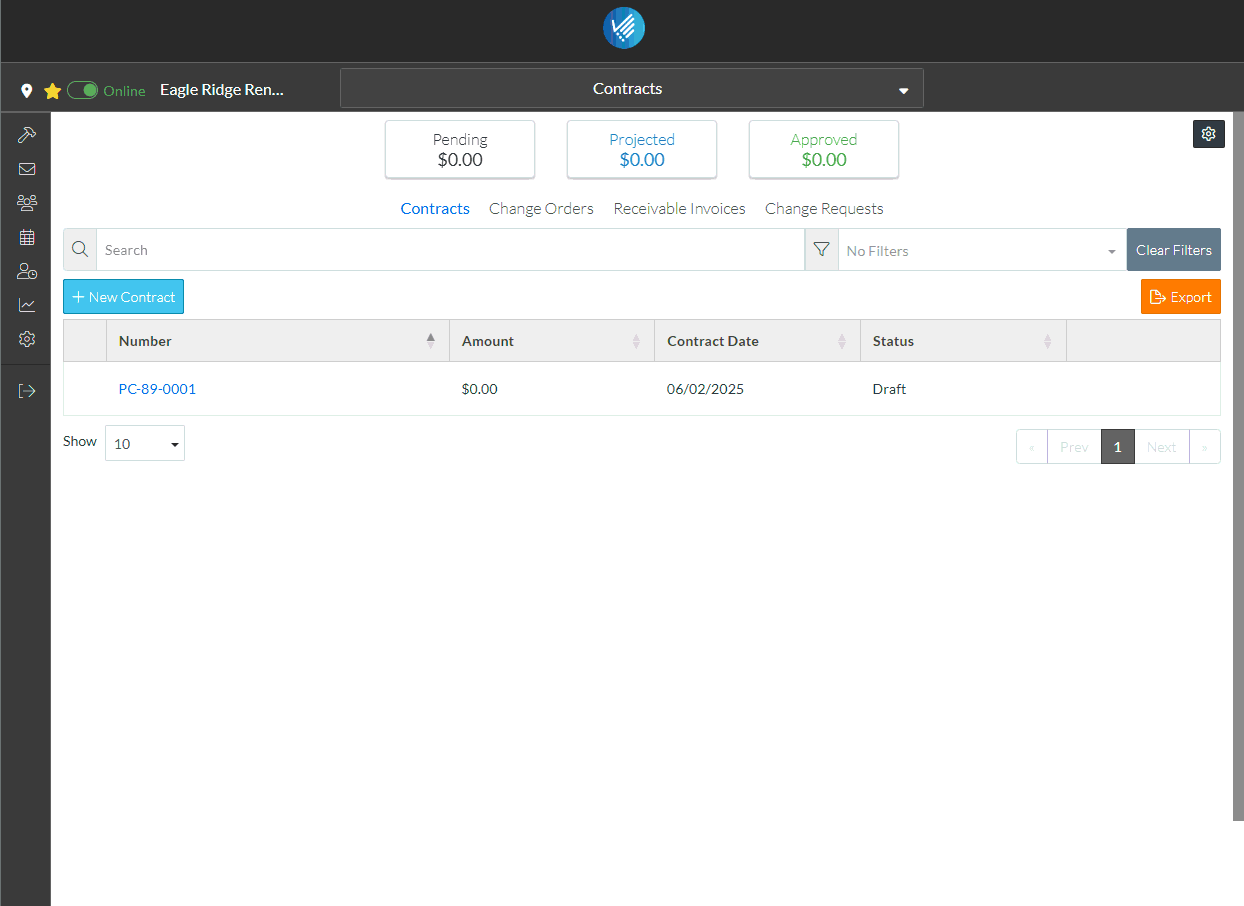The height and width of the screenshot is (906, 1244).
Task: Click page 1 in pagination
Action: [x=1118, y=447]
